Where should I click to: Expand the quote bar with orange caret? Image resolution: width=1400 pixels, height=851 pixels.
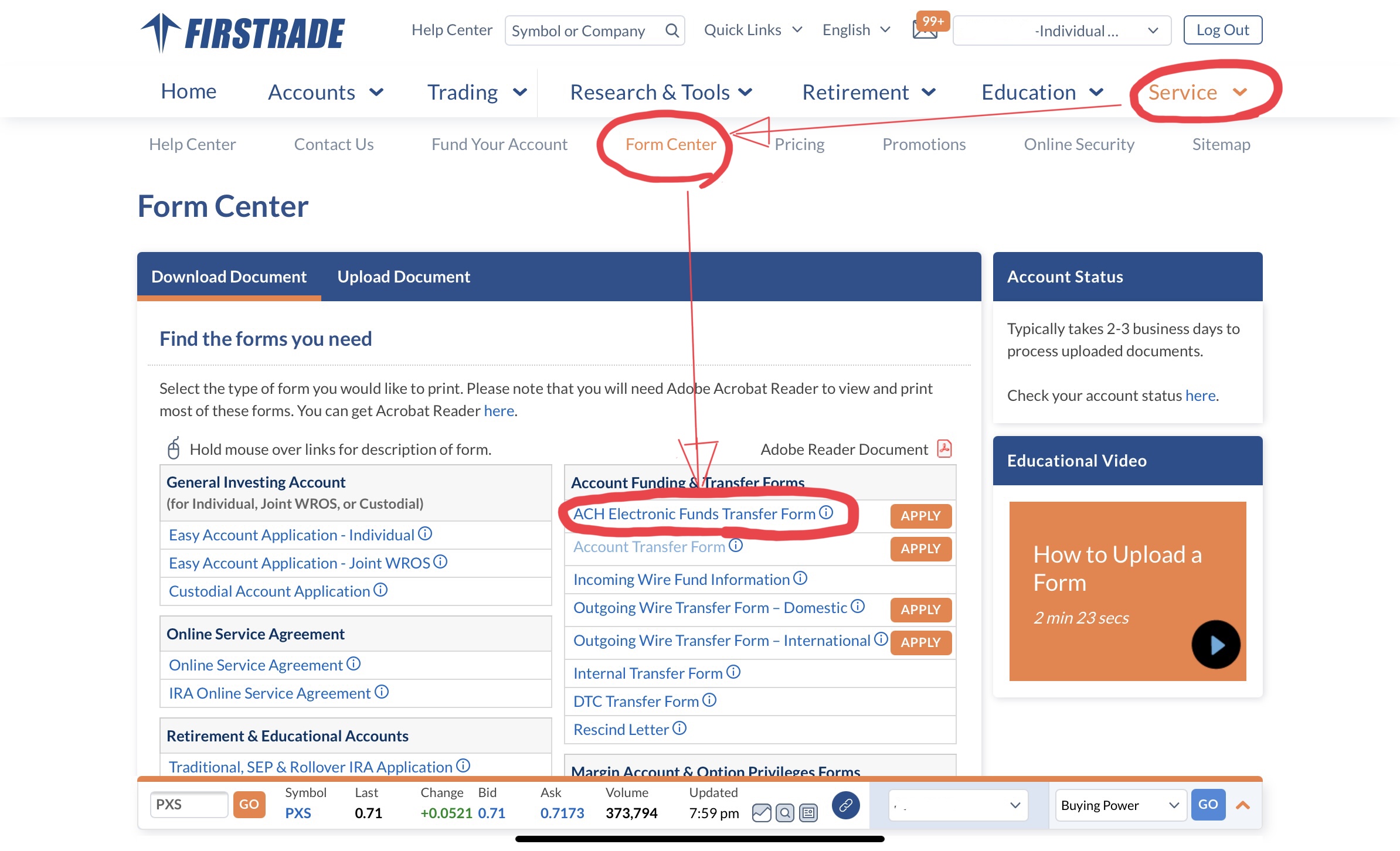(1243, 805)
